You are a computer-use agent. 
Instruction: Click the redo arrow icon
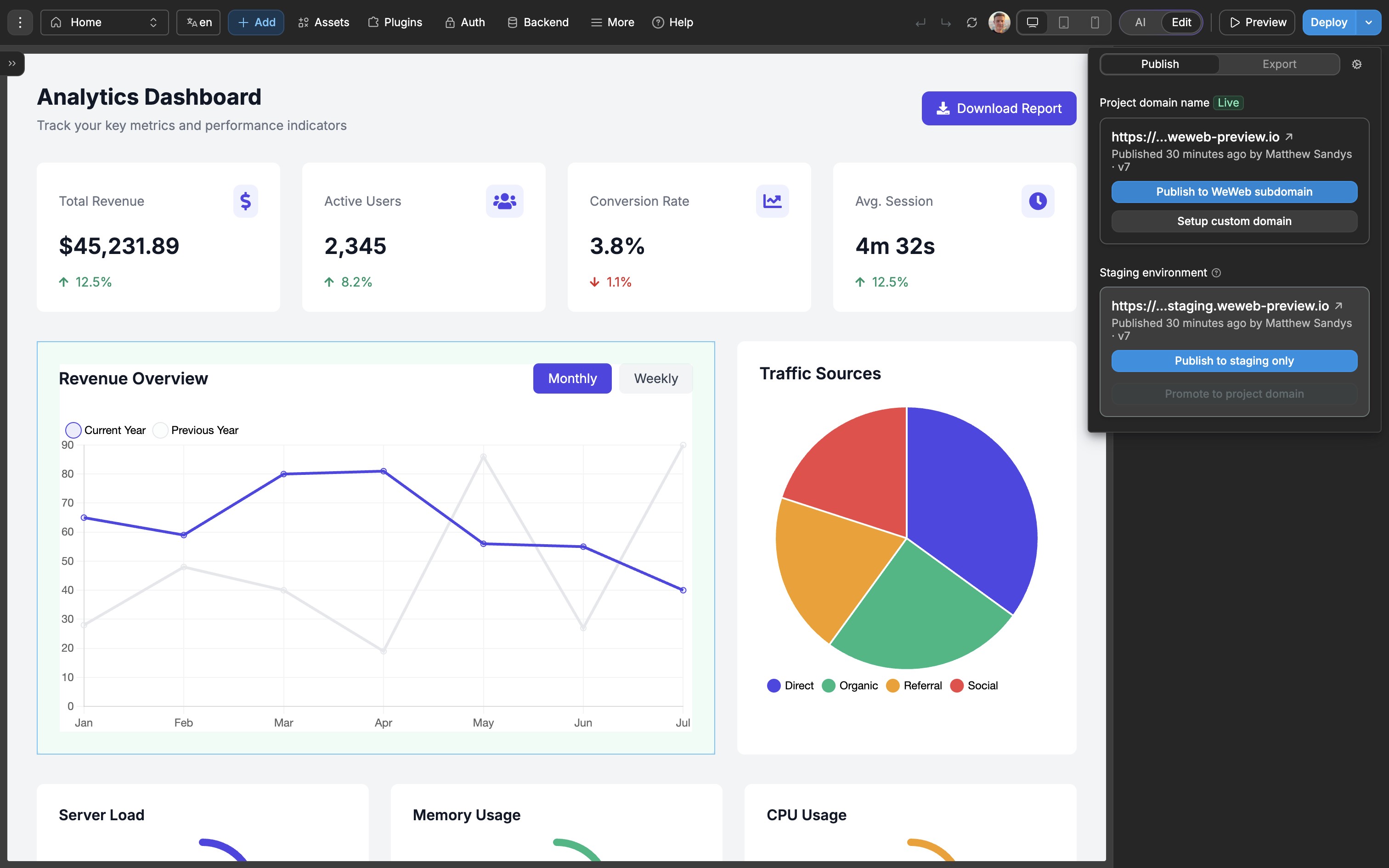946,23
